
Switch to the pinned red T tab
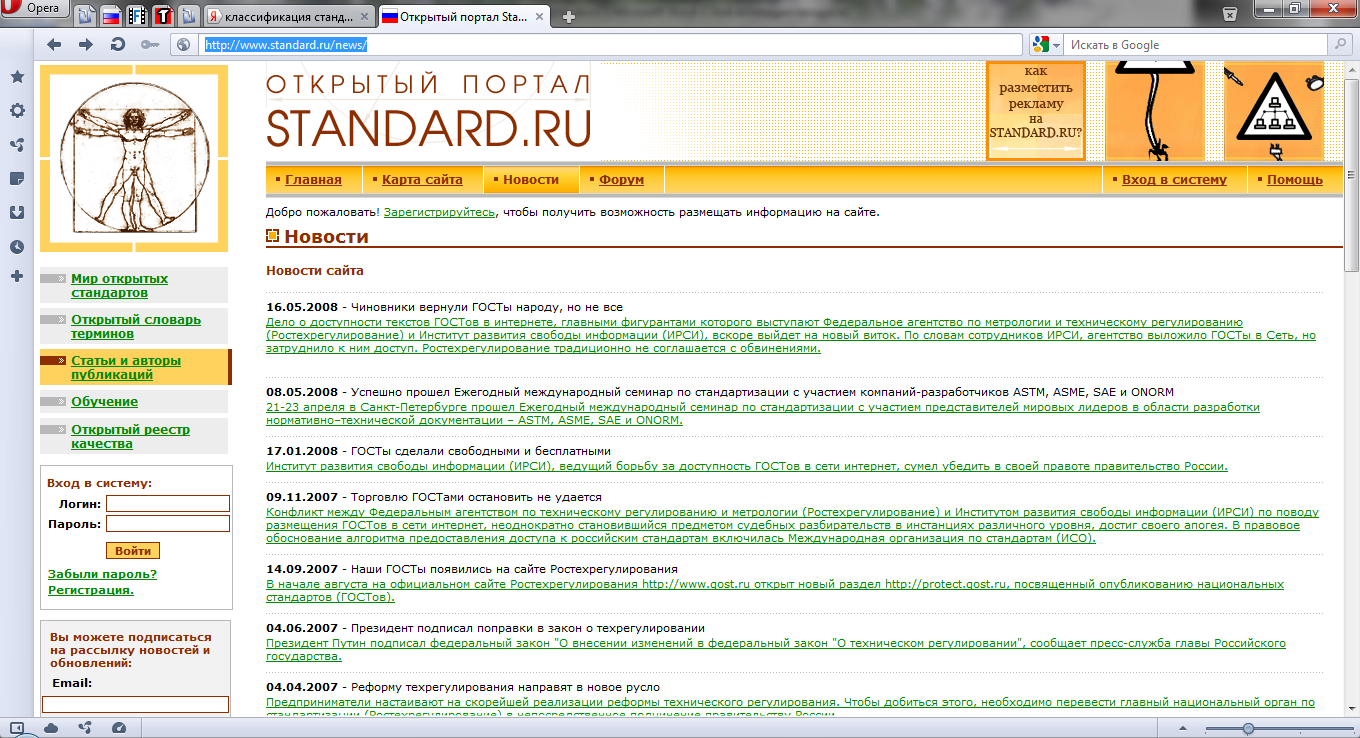(x=162, y=16)
